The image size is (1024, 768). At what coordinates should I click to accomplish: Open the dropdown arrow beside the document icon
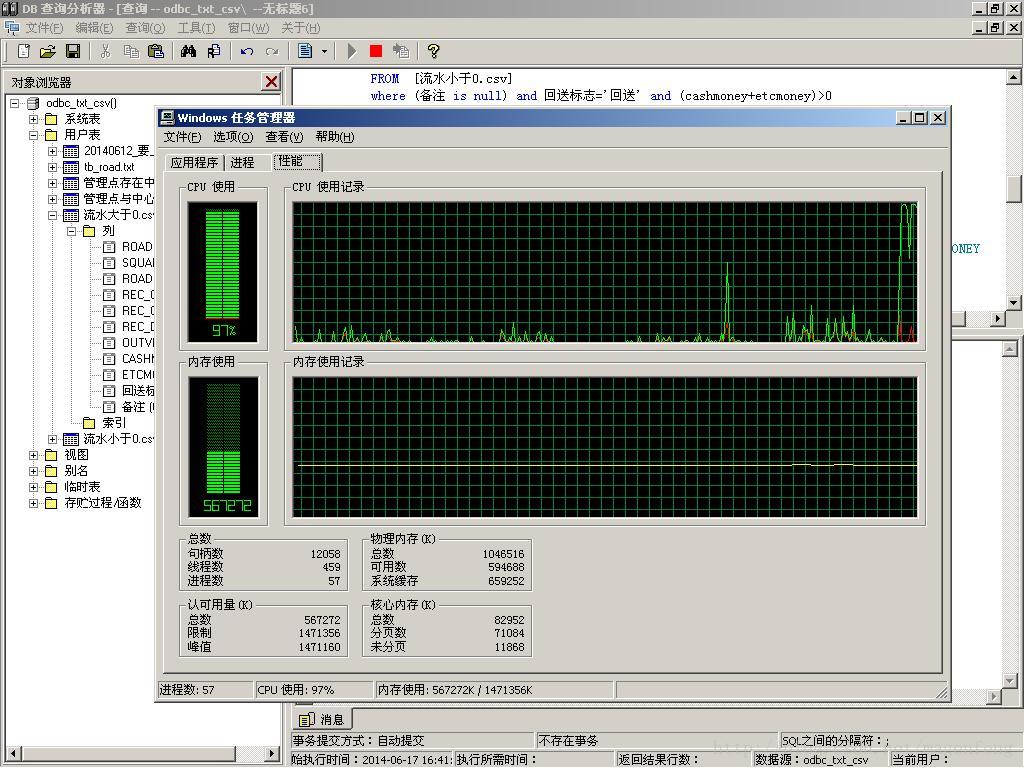point(324,51)
